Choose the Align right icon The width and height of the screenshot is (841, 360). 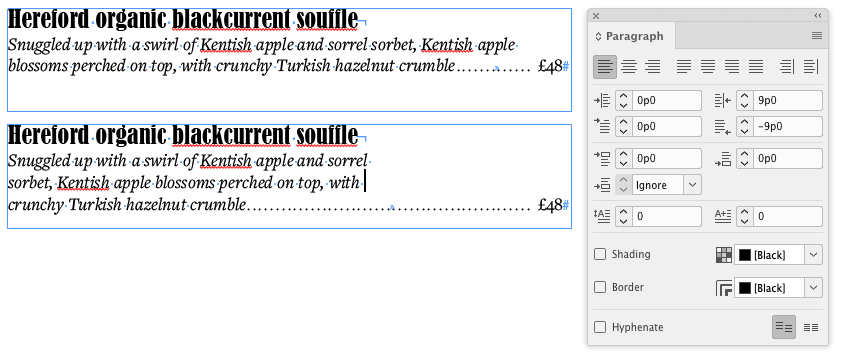652,67
